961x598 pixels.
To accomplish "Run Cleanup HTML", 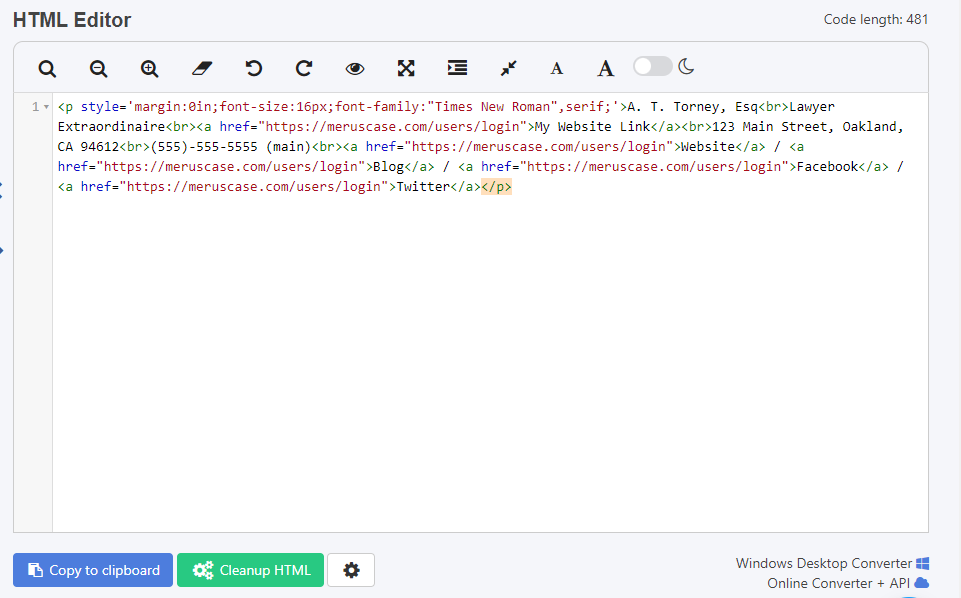I will pos(250,570).
